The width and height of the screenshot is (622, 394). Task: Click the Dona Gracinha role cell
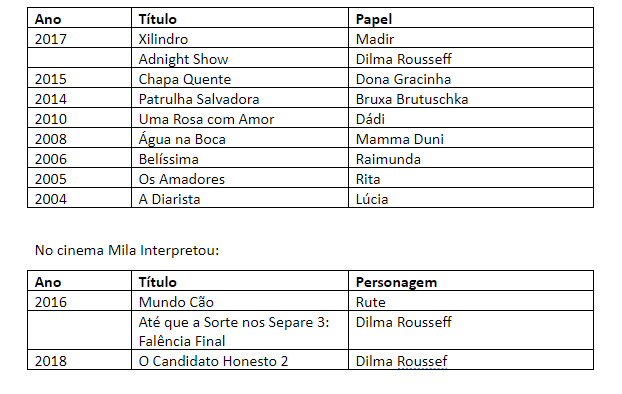point(471,78)
